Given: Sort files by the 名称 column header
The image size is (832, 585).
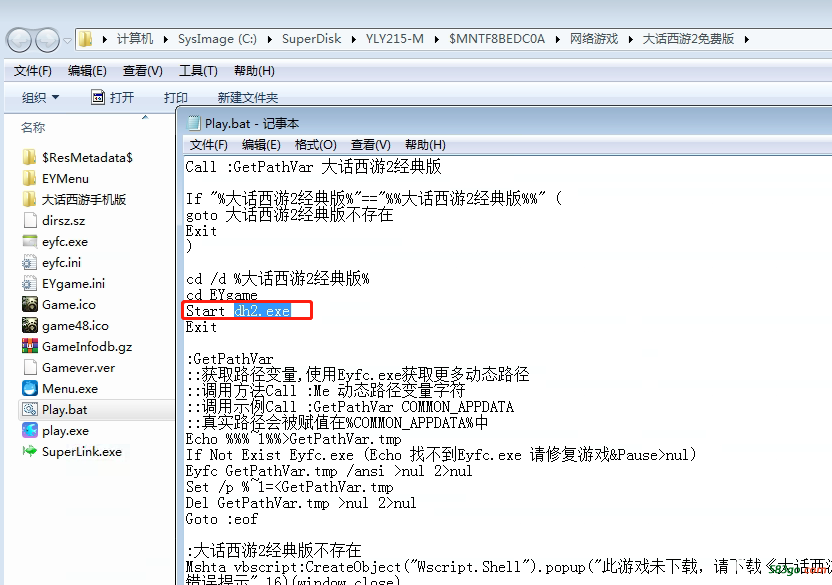Looking at the screenshot, I should coord(33,127).
